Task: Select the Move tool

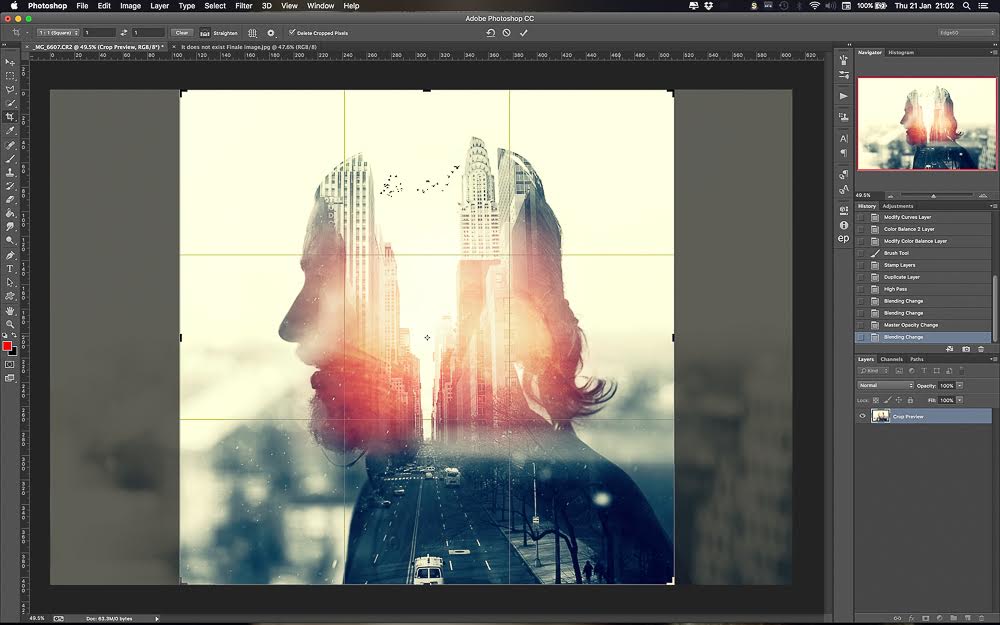Action: tap(12, 62)
